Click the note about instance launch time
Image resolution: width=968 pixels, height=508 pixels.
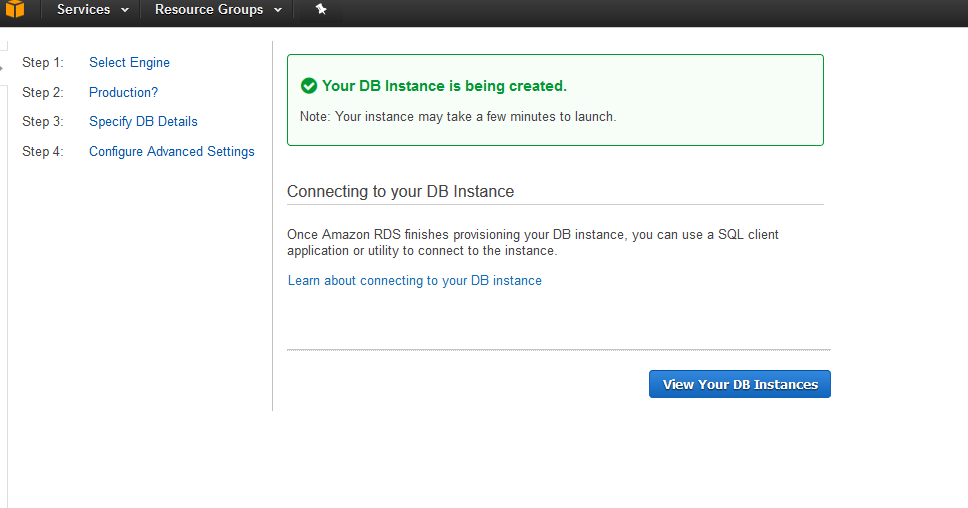[458, 117]
